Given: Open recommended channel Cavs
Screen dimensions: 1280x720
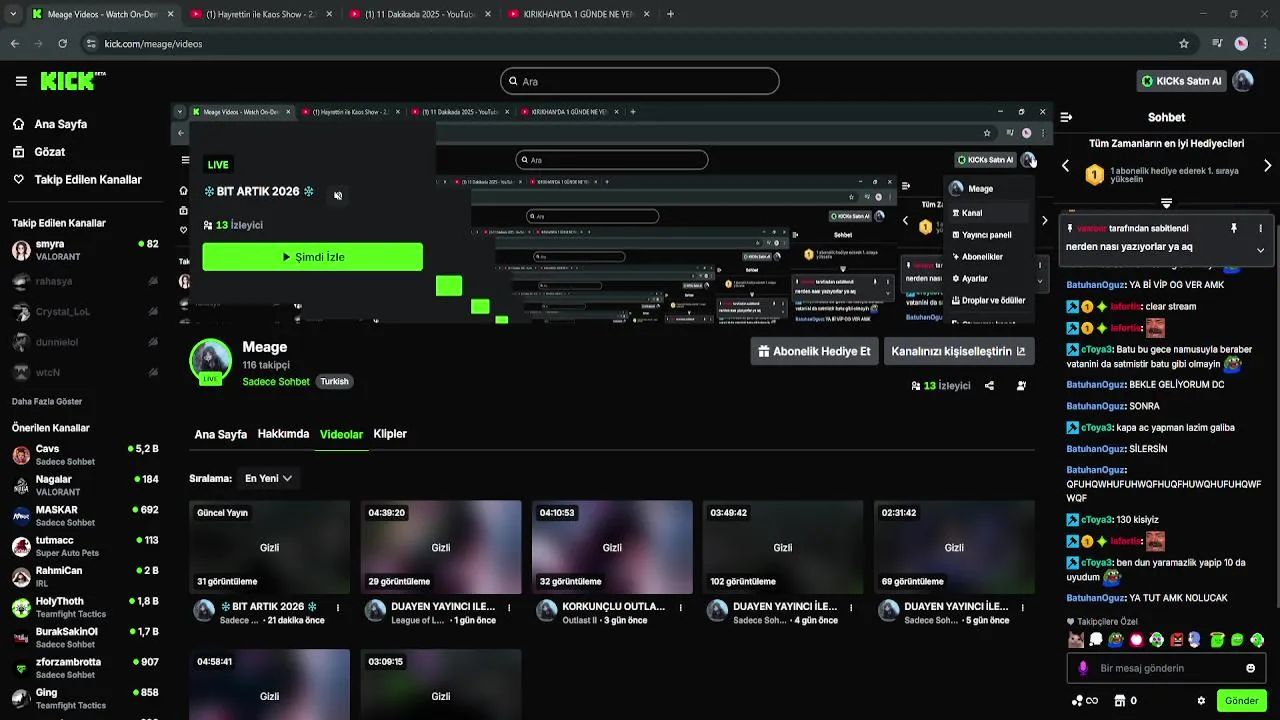Looking at the screenshot, I should coord(84,455).
